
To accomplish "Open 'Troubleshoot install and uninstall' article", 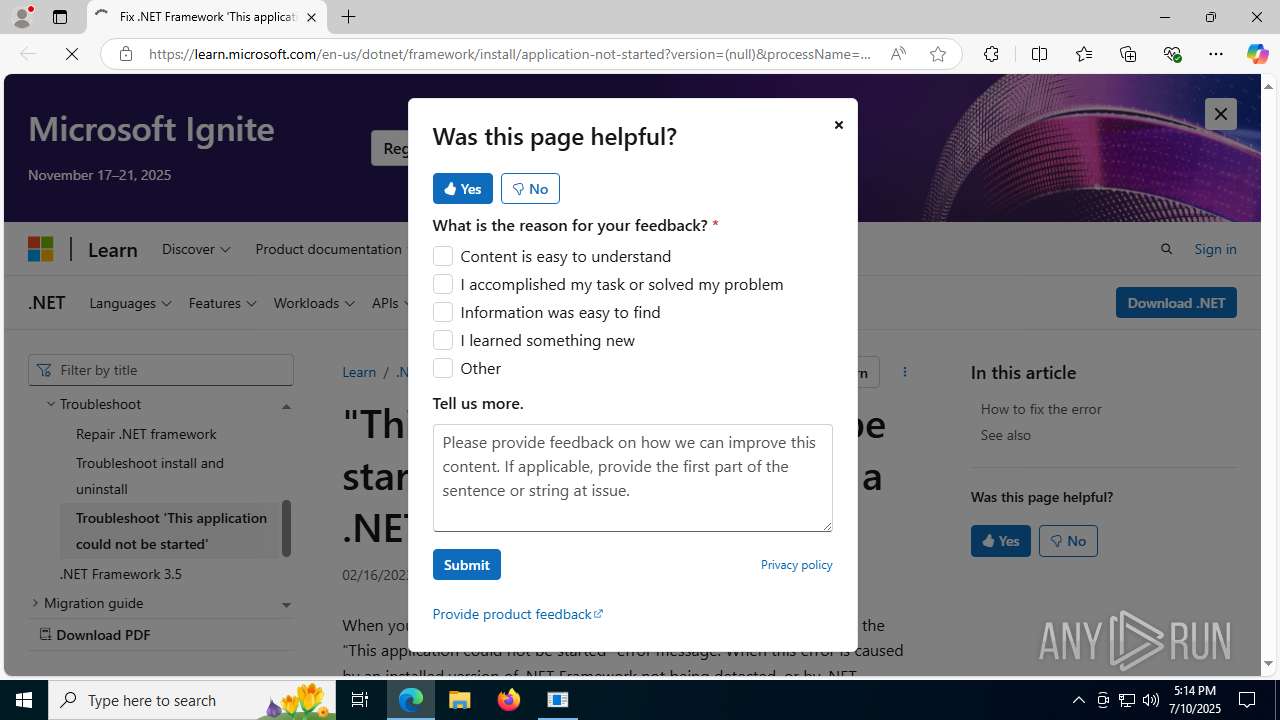I will point(150,476).
